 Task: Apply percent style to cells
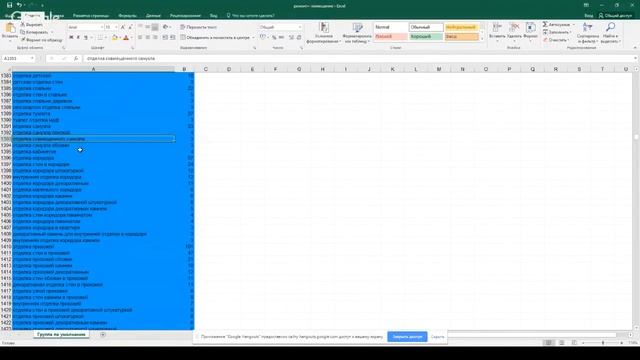(x=274, y=38)
